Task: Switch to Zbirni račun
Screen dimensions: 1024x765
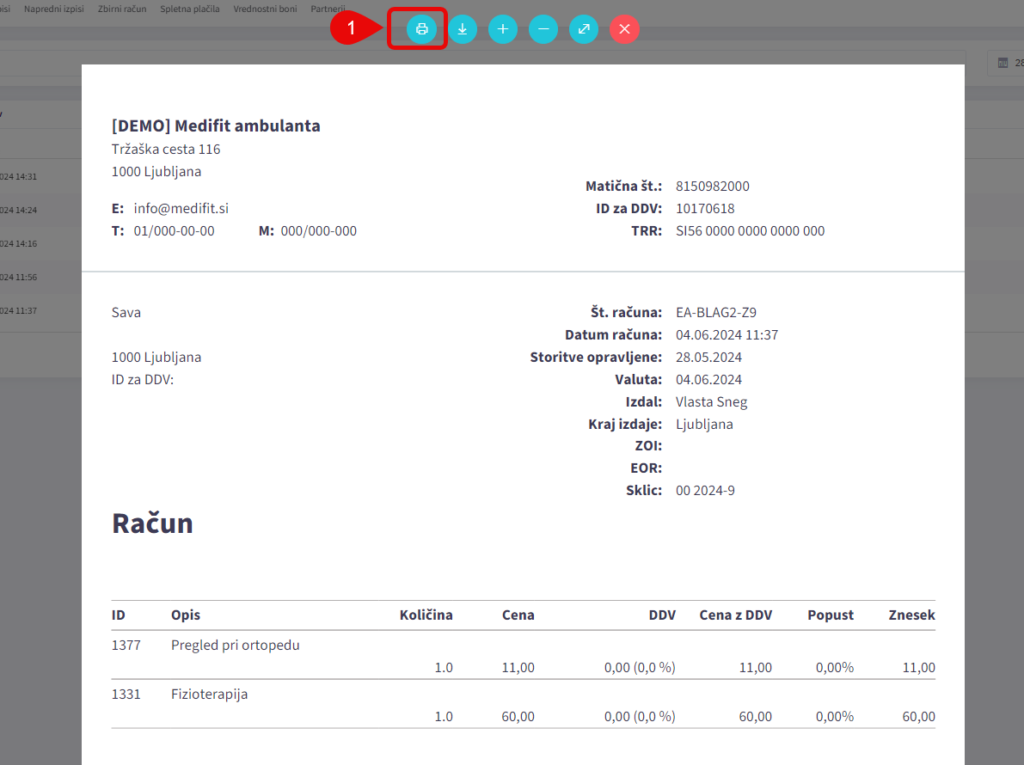Action: [121, 8]
